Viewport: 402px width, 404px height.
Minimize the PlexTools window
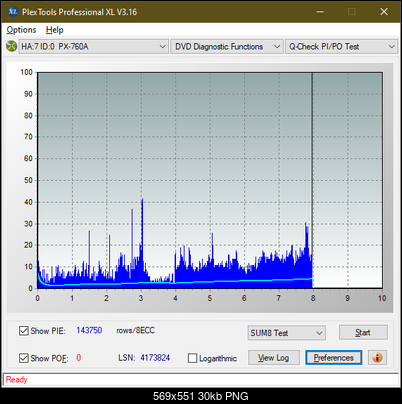320,12
